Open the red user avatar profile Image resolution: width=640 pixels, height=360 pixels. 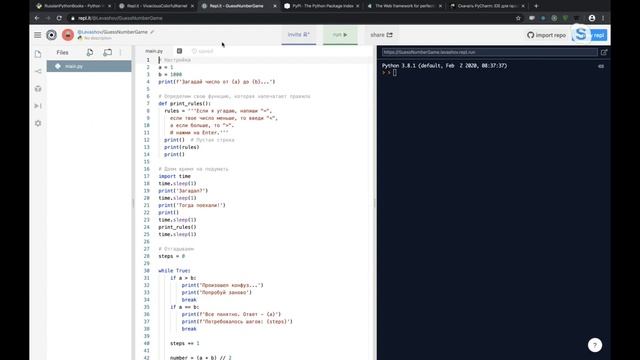68,35
